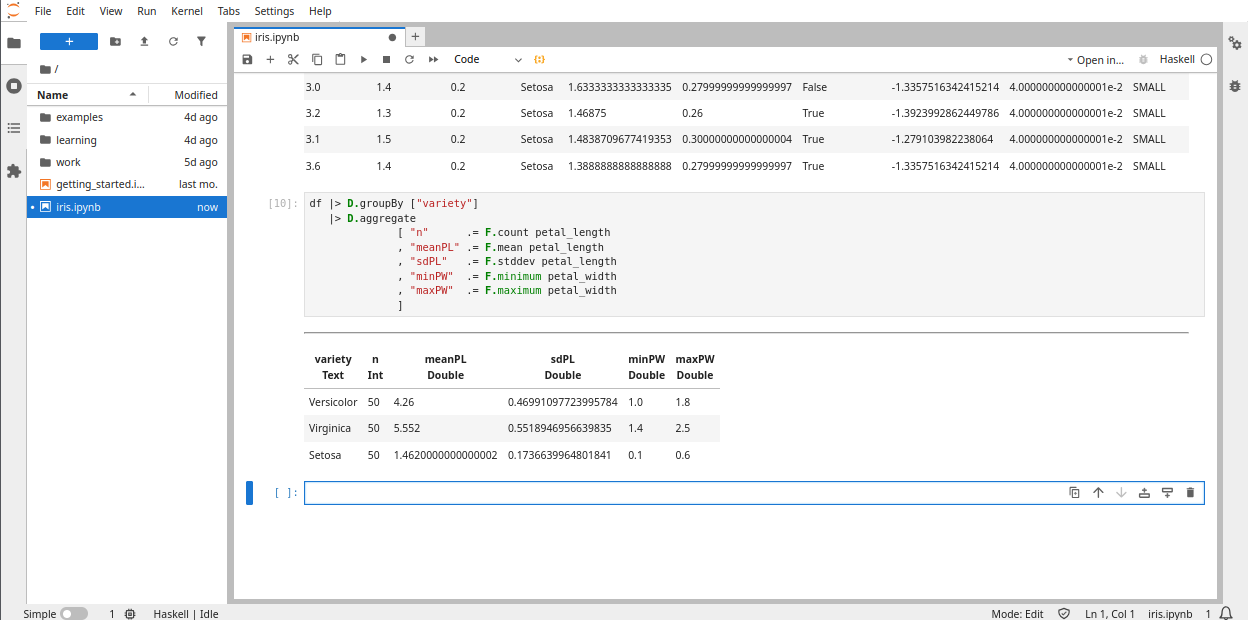Open the View menu
This screenshot has width=1248, height=620.
coord(111,11)
